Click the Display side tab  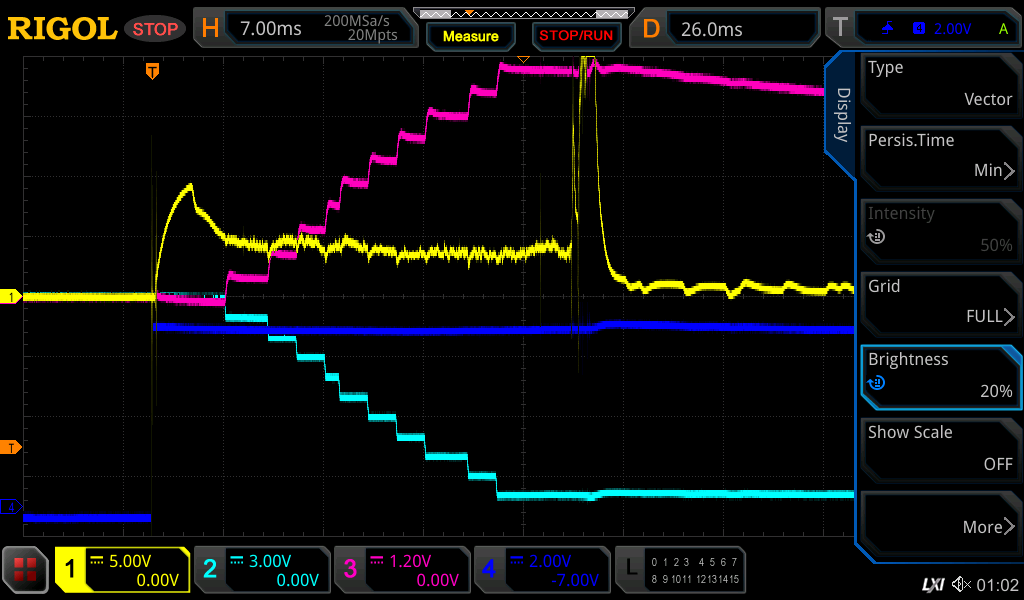click(842, 115)
